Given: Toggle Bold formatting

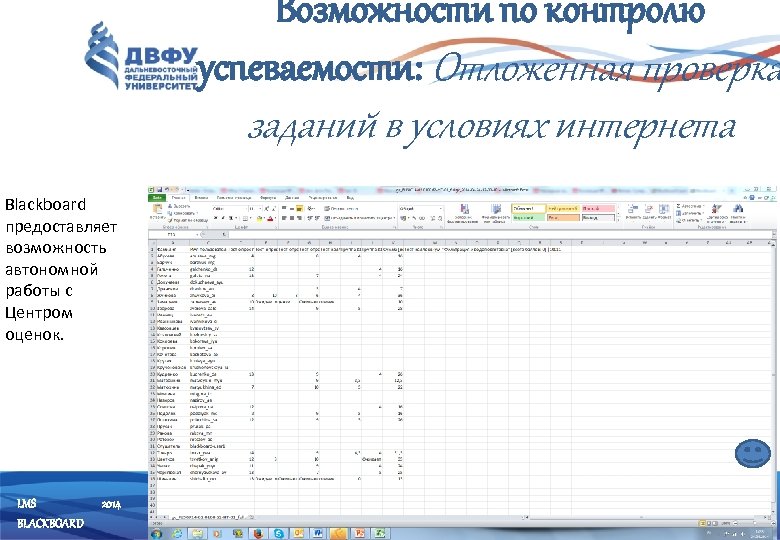Looking at the screenshot, I should (x=215, y=218).
